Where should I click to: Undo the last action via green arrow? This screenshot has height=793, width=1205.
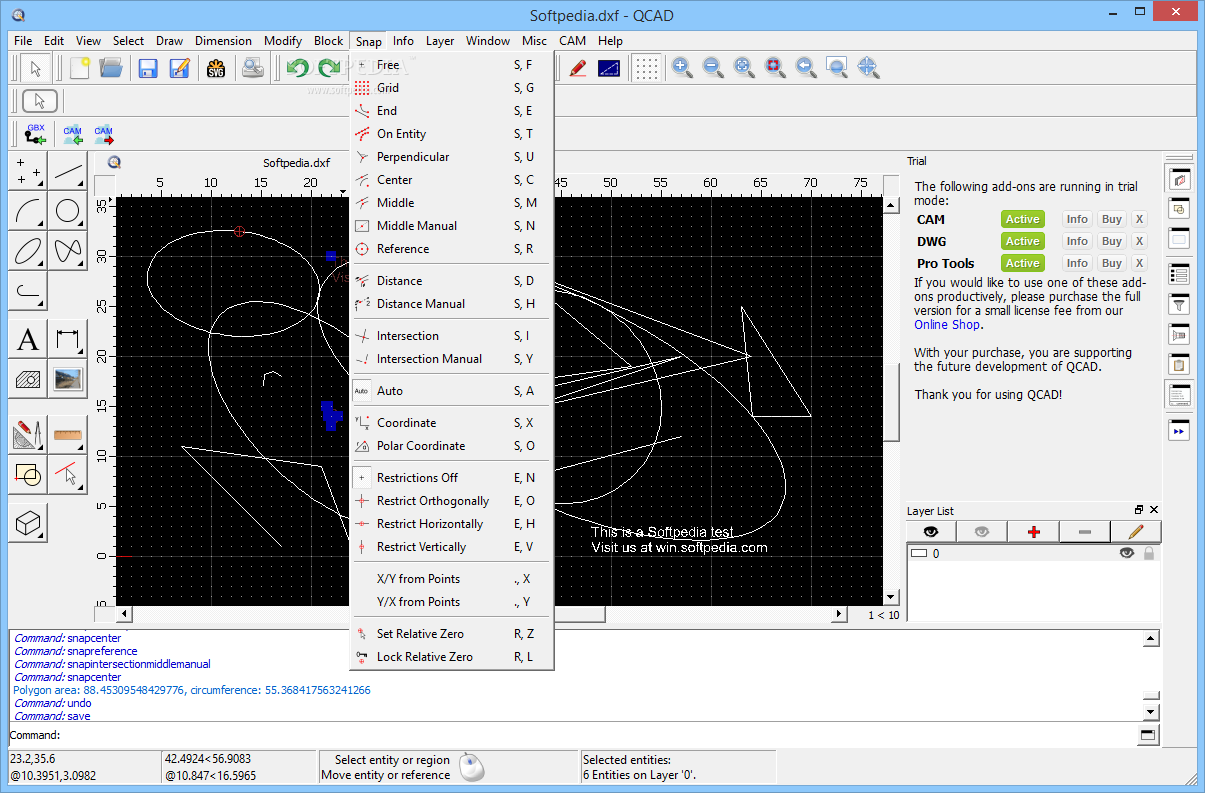coord(297,68)
